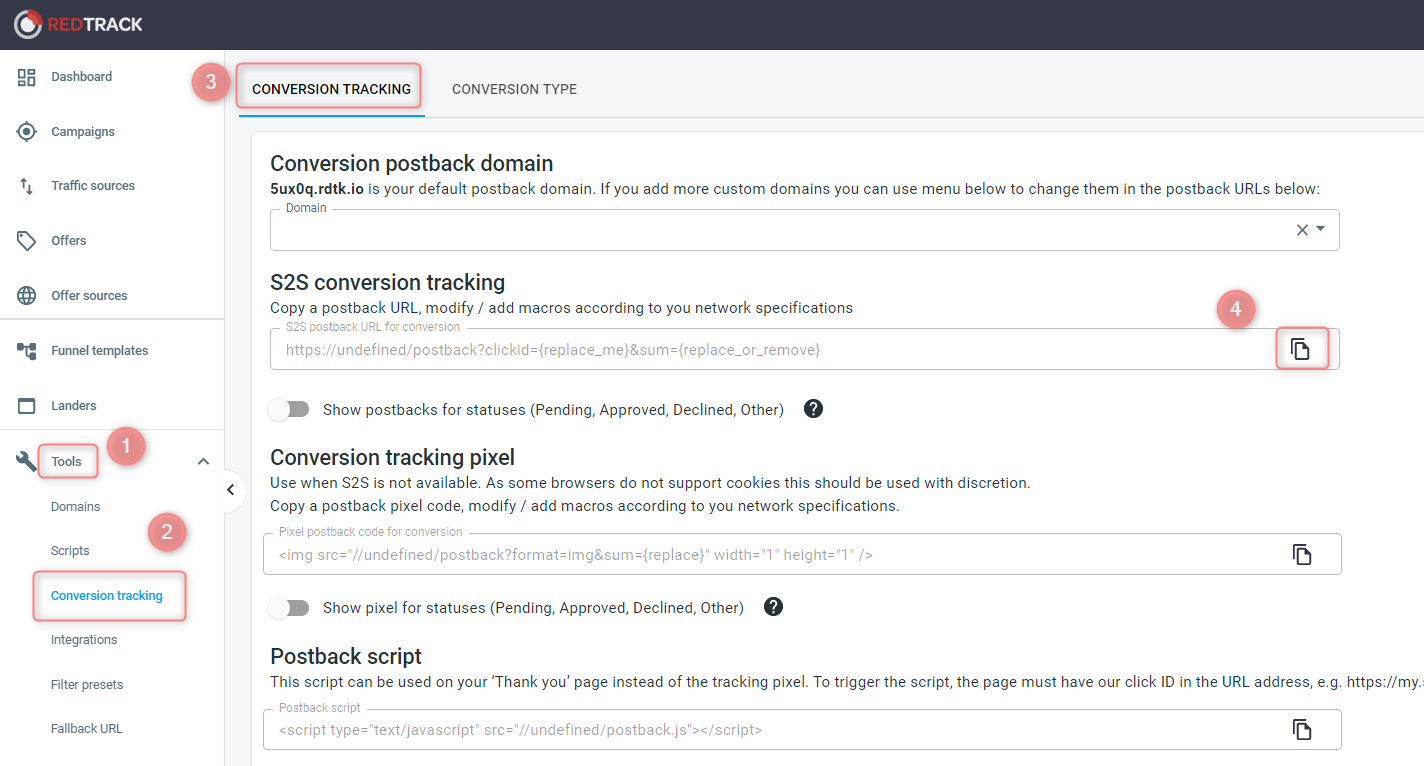Click the Postback script heading
1424x766 pixels.
[x=346, y=656]
